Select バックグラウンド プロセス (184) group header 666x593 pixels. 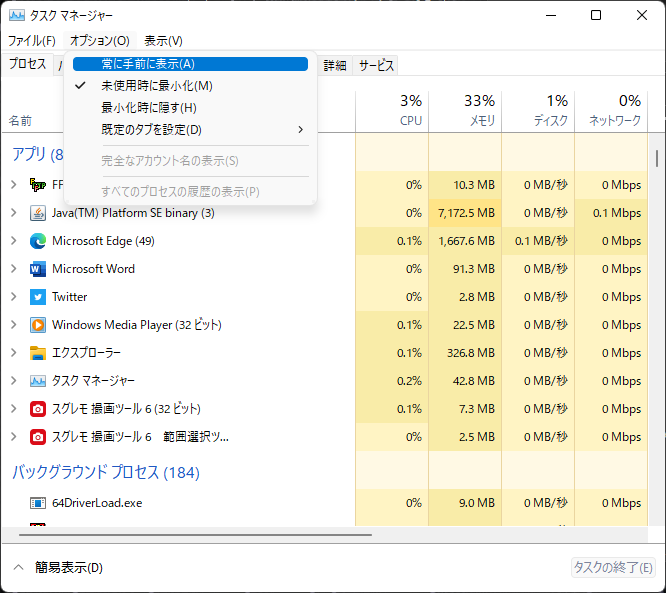106,472
